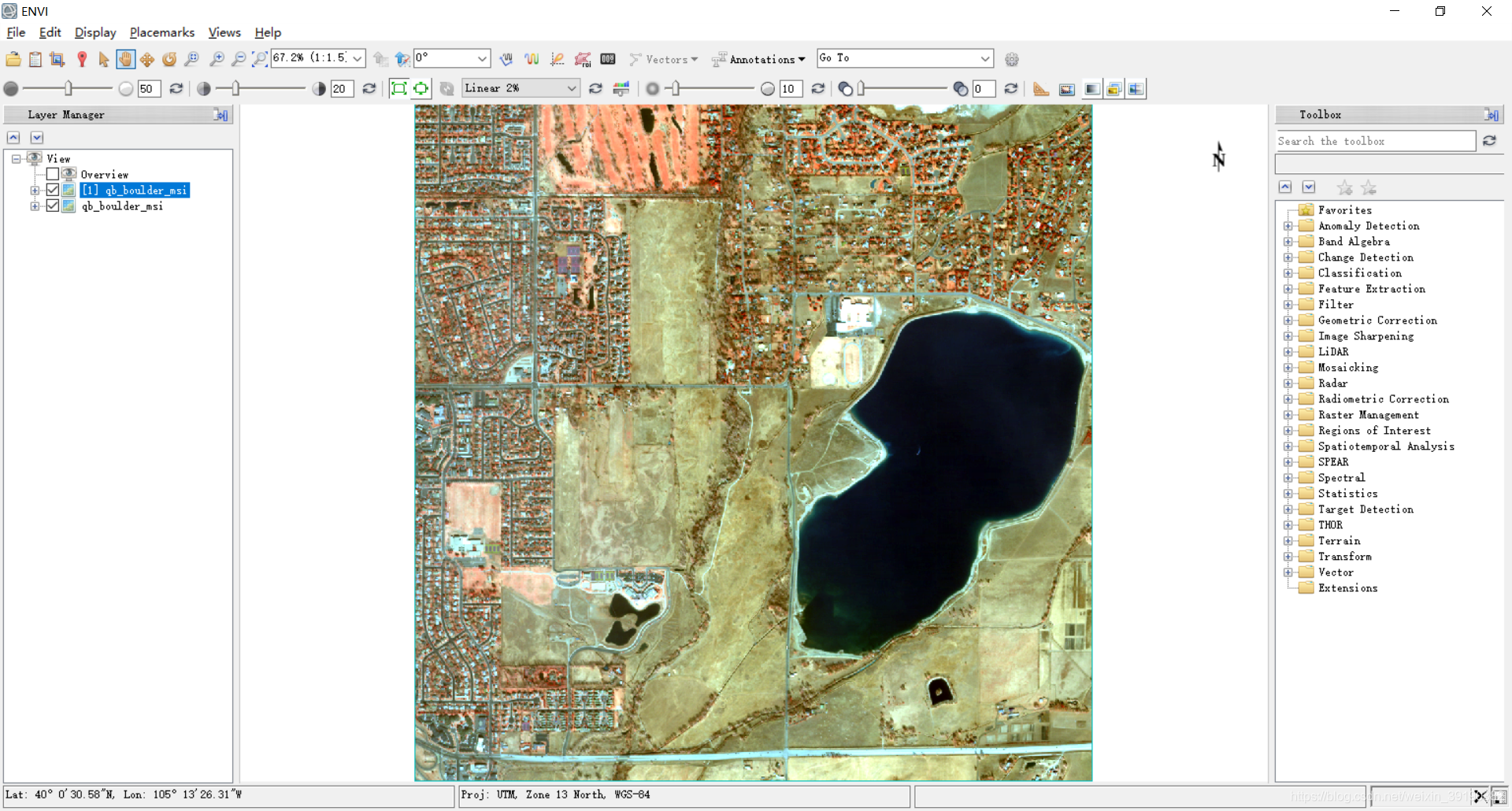The height and width of the screenshot is (811, 1512).
Task: Detach the Toolbox panel
Action: coord(1492,115)
